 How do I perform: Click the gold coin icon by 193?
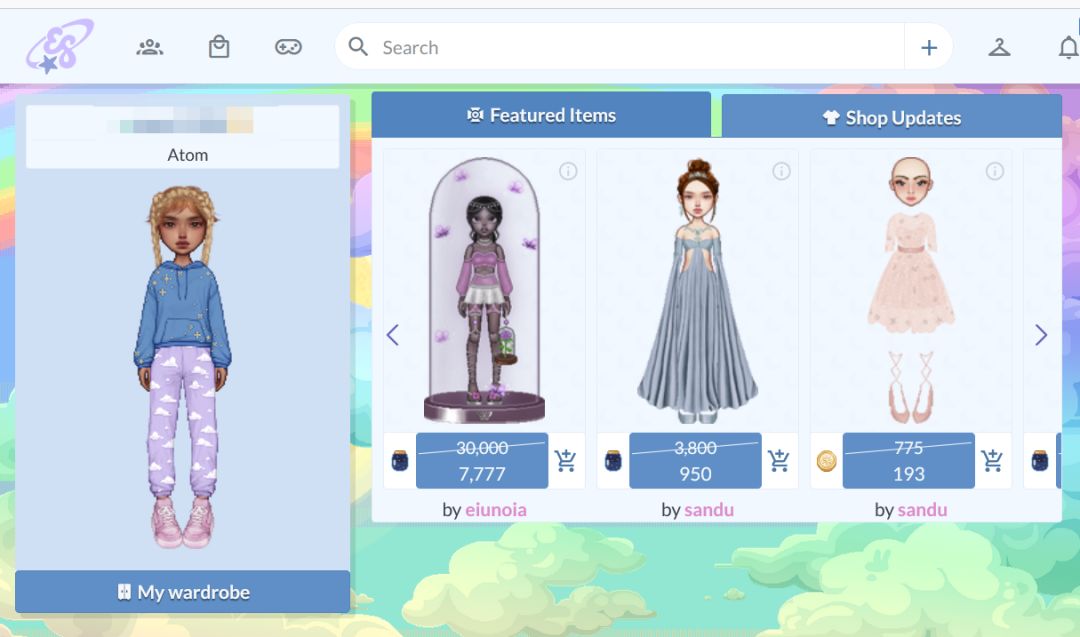[x=827, y=460]
